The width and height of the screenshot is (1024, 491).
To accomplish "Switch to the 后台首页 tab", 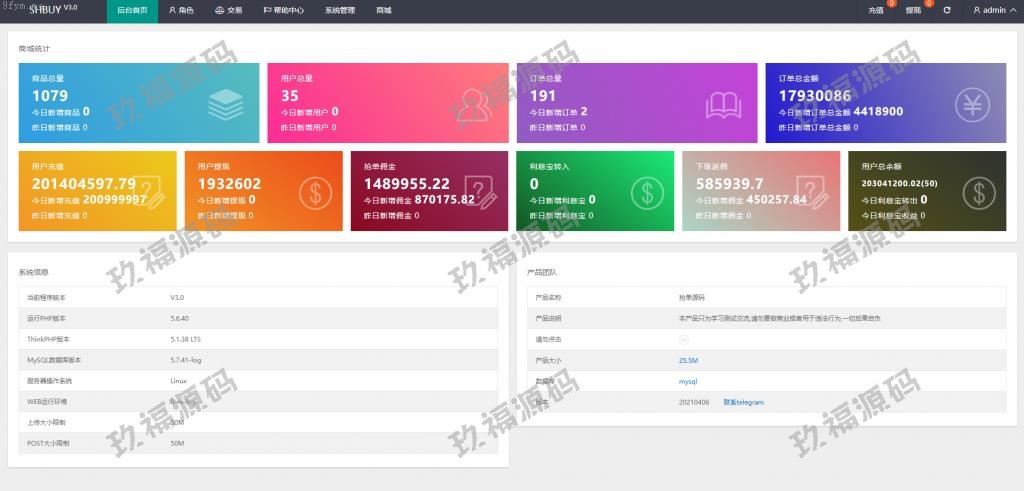I will (x=132, y=10).
